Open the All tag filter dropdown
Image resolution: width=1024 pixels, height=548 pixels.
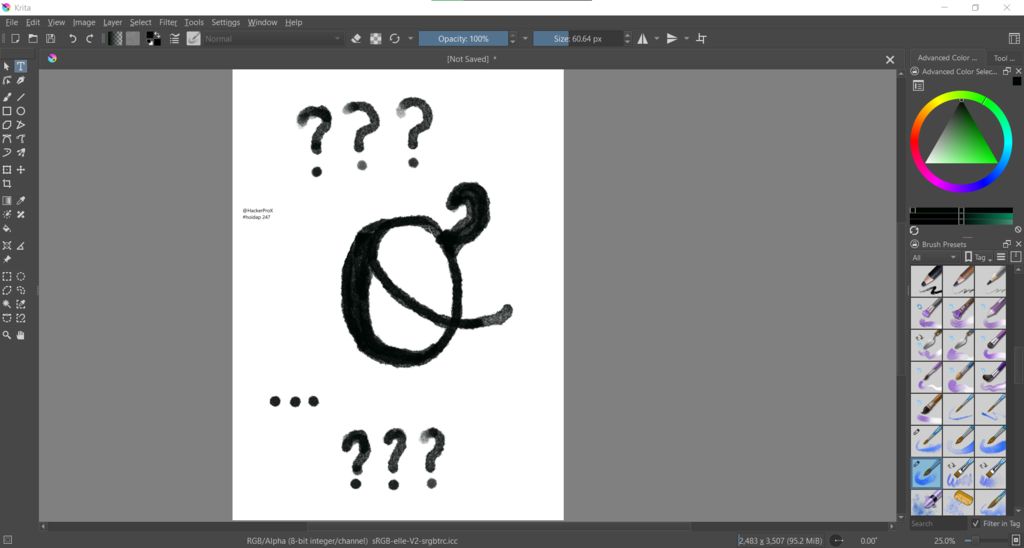[935, 257]
